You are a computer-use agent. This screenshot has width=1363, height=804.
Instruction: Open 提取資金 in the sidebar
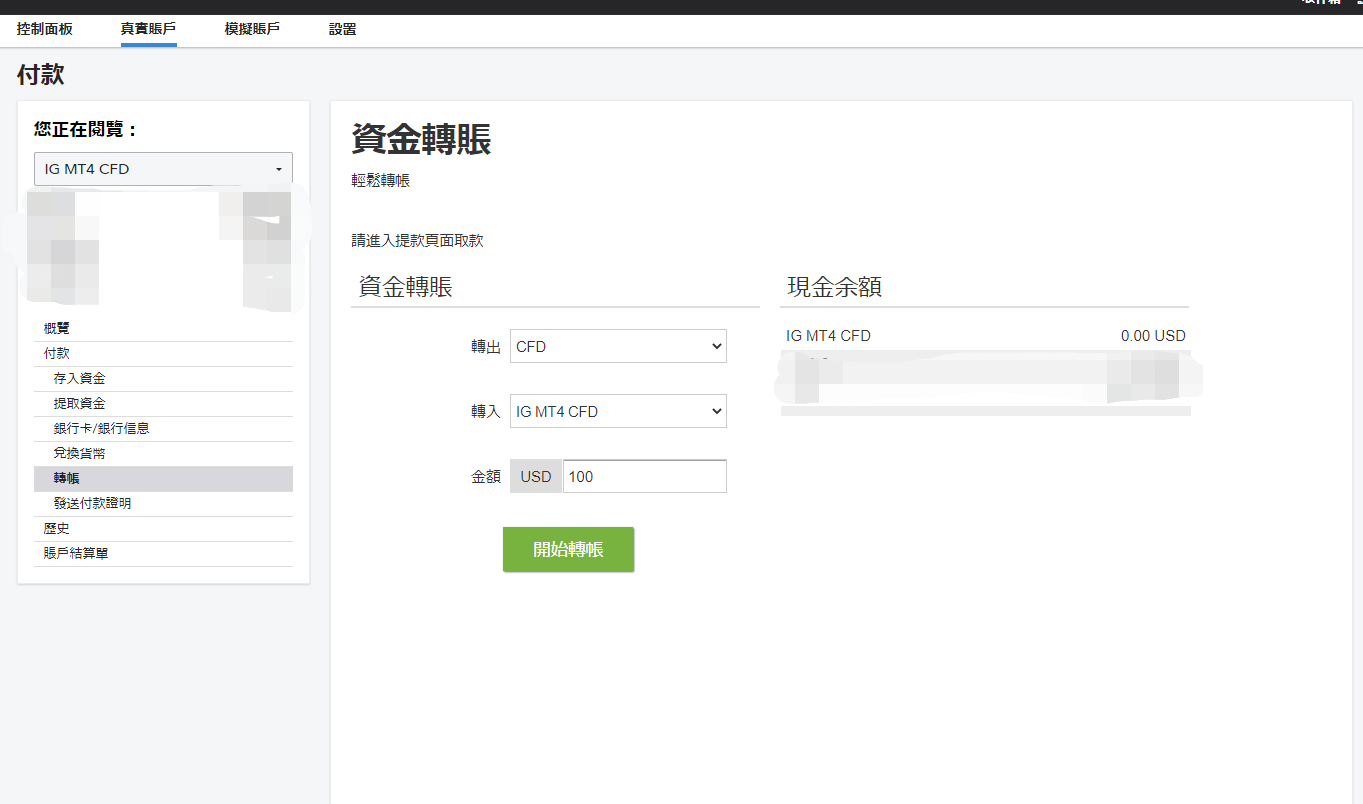tap(163, 403)
